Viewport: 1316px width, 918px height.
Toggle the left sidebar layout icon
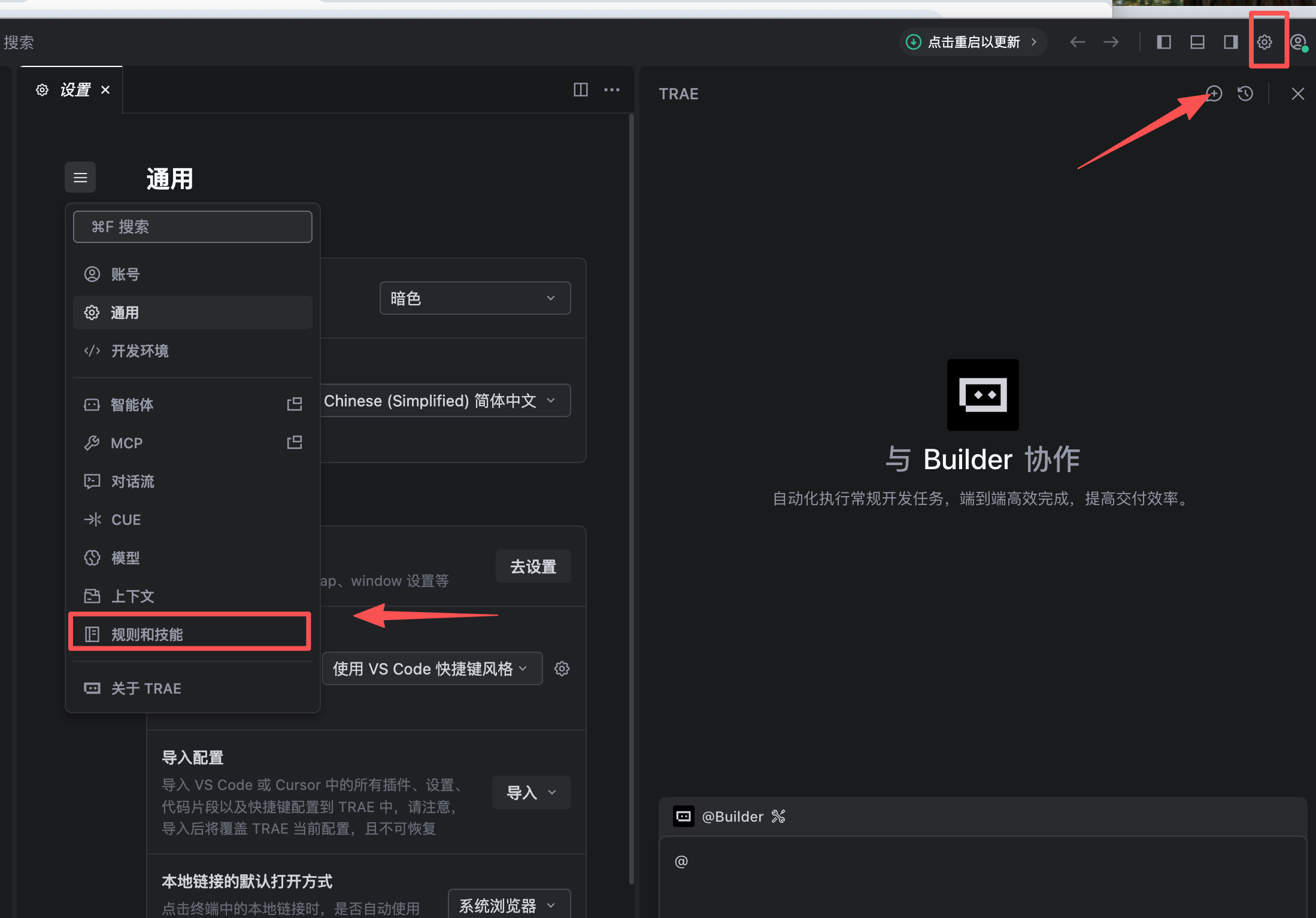[x=1163, y=42]
